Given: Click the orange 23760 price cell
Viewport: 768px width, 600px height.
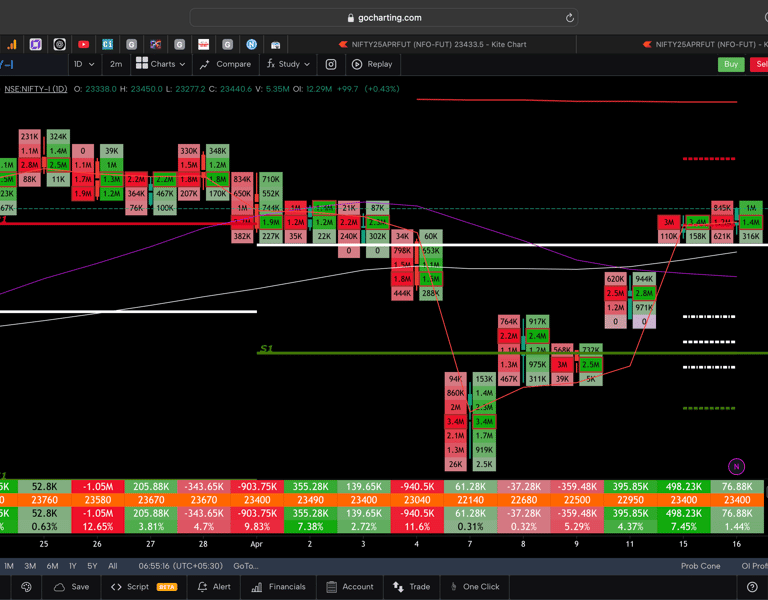Looking at the screenshot, I should click(45, 500).
